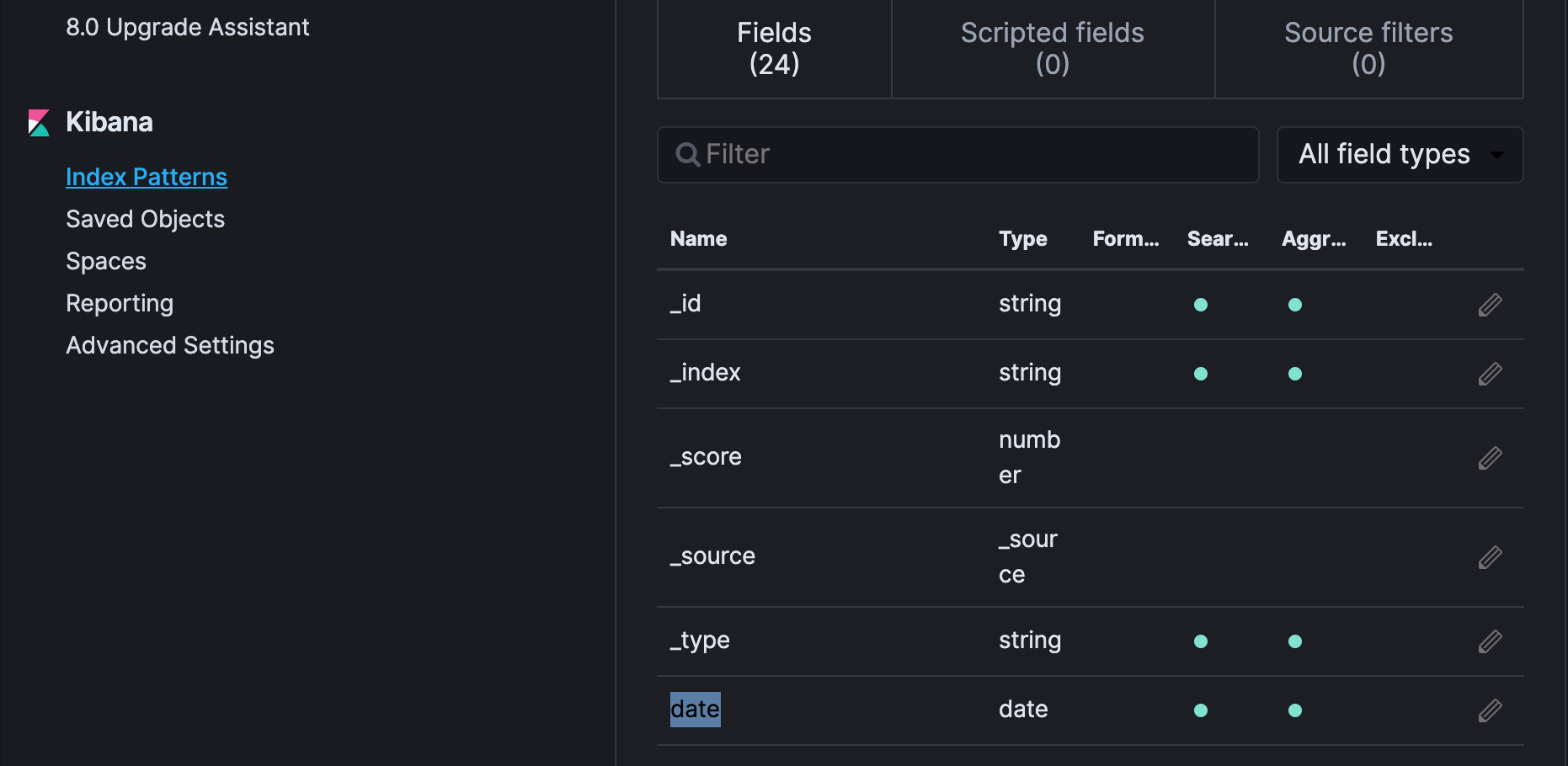Edit the _type field with pencil icon
The width and height of the screenshot is (1568, 766).
pos(1490,641)
